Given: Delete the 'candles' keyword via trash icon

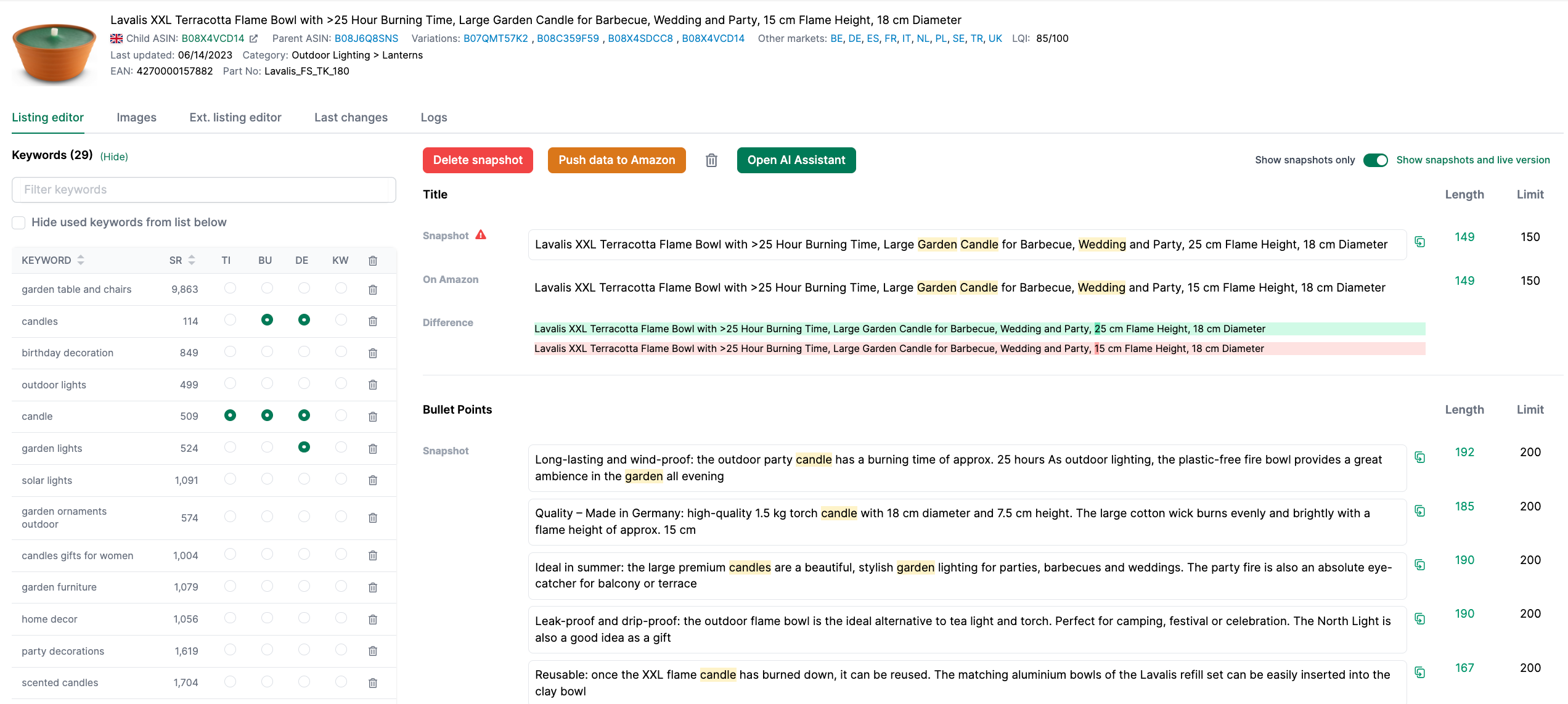Looking at the screenshot, I should click(373, 321).
